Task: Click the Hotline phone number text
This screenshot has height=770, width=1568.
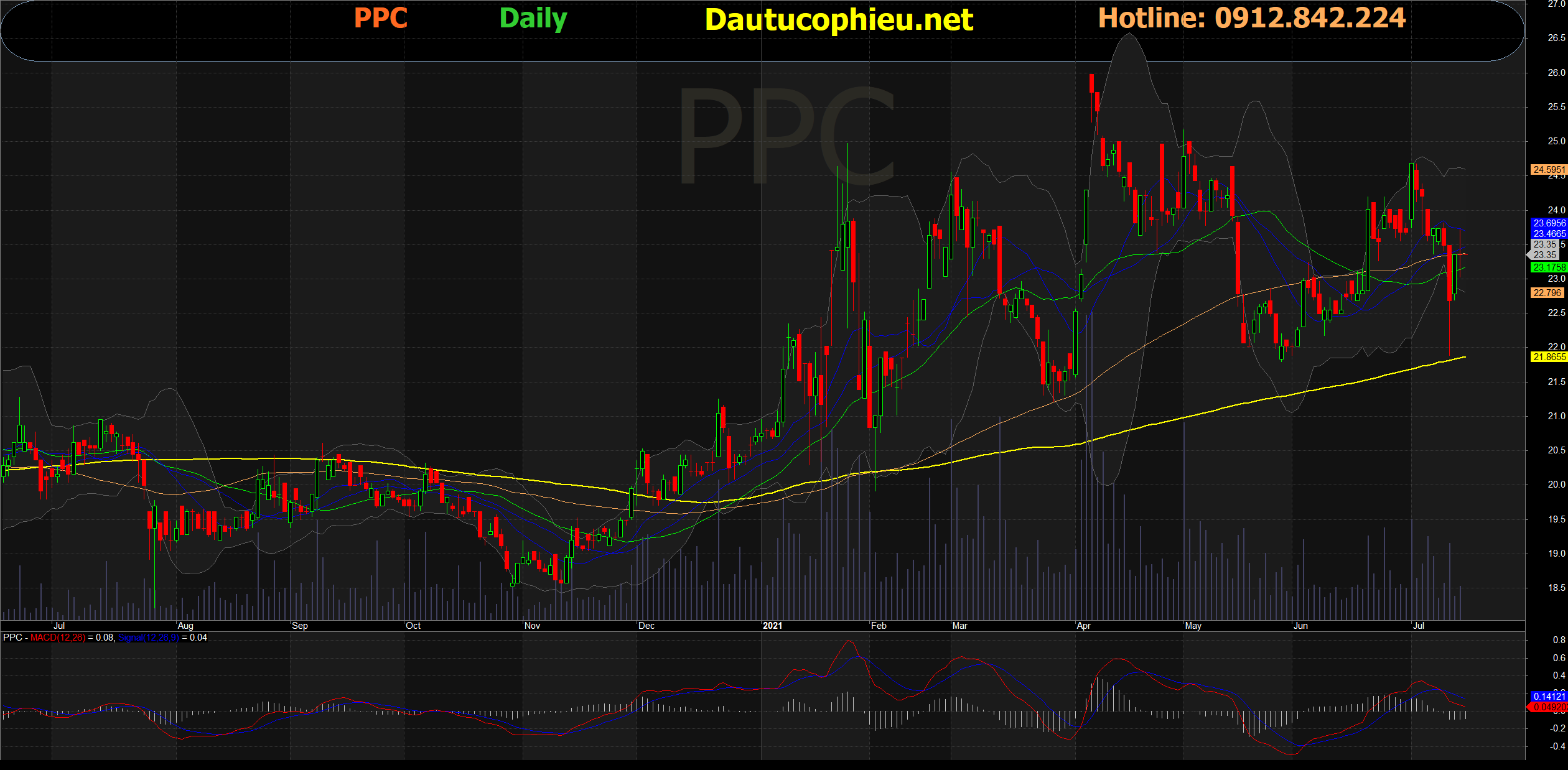Action: click(1251, 18)
